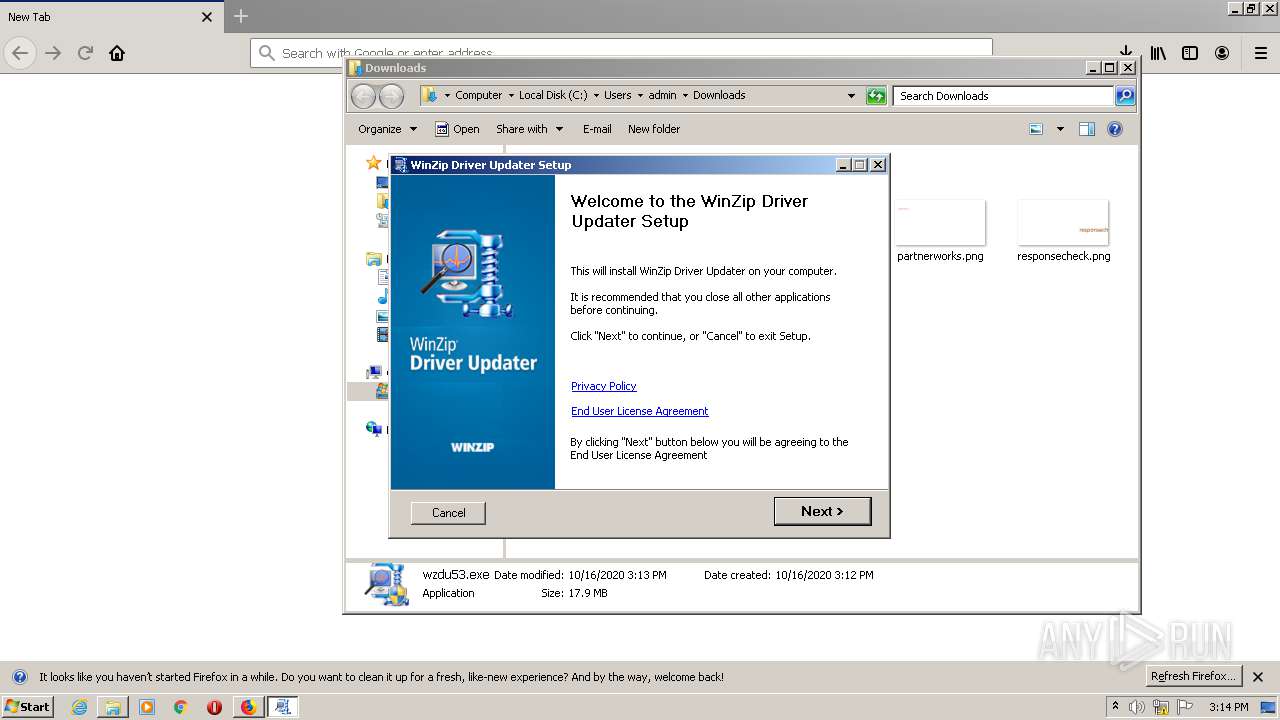Click the Explorer search magnifier button

(1125, 96)
